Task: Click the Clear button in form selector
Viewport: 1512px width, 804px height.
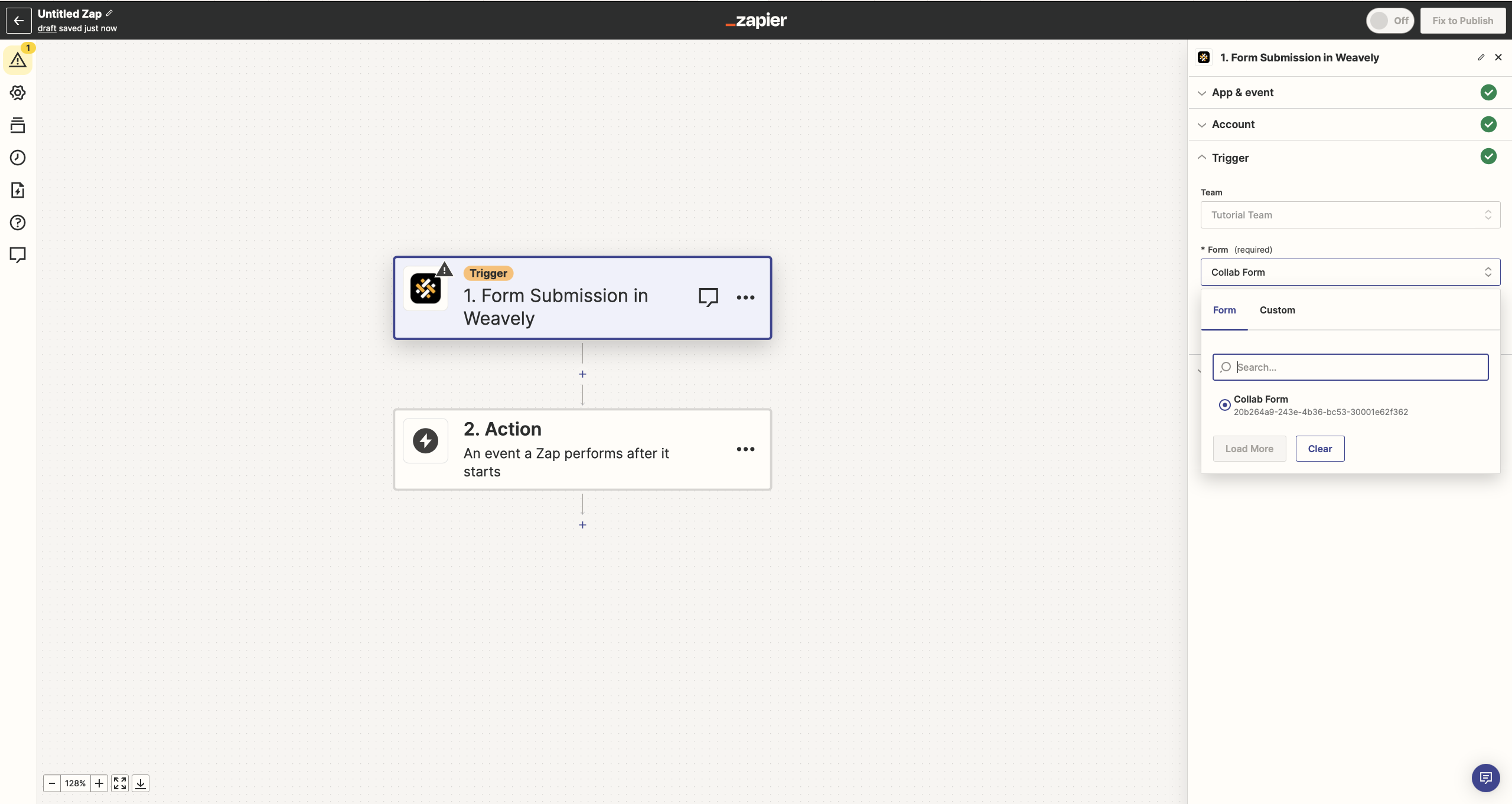Action: [1320, 448]
